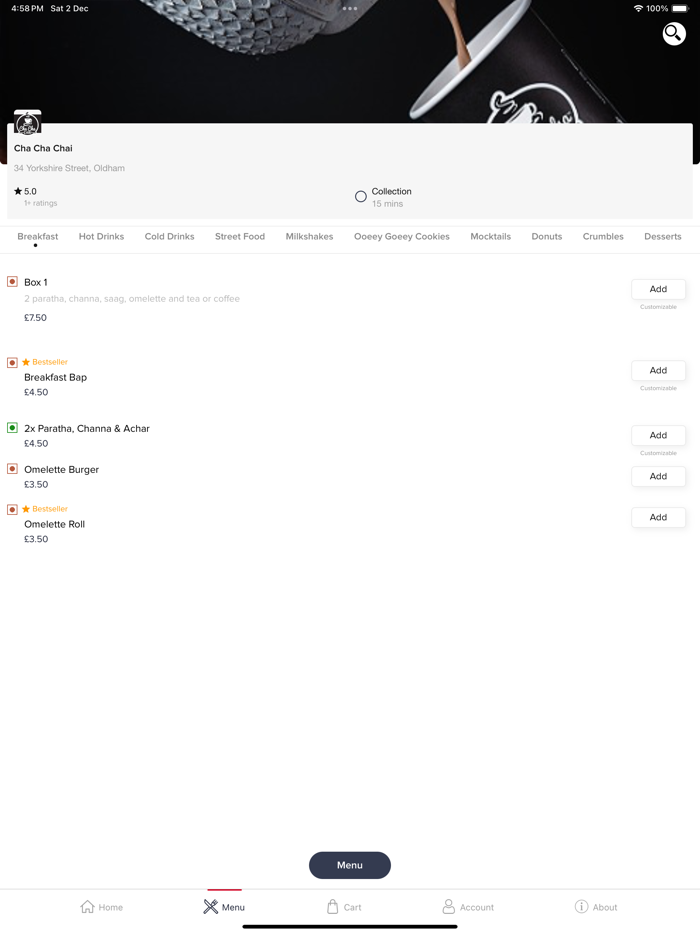Tap the hero banner image of coffee cup
700x934 pixels.
point(350,61)
